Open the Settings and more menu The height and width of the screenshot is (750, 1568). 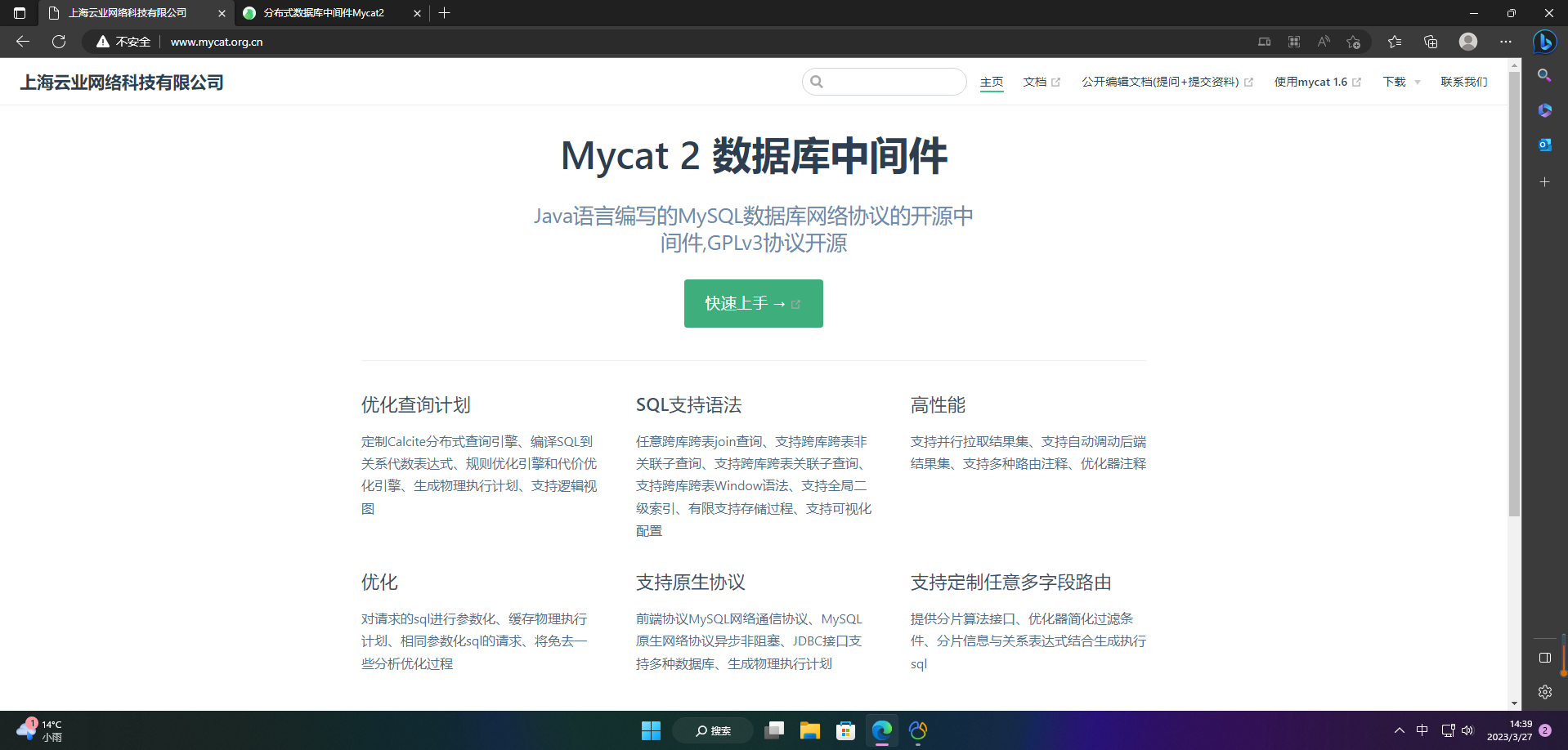click(1507, 42)
